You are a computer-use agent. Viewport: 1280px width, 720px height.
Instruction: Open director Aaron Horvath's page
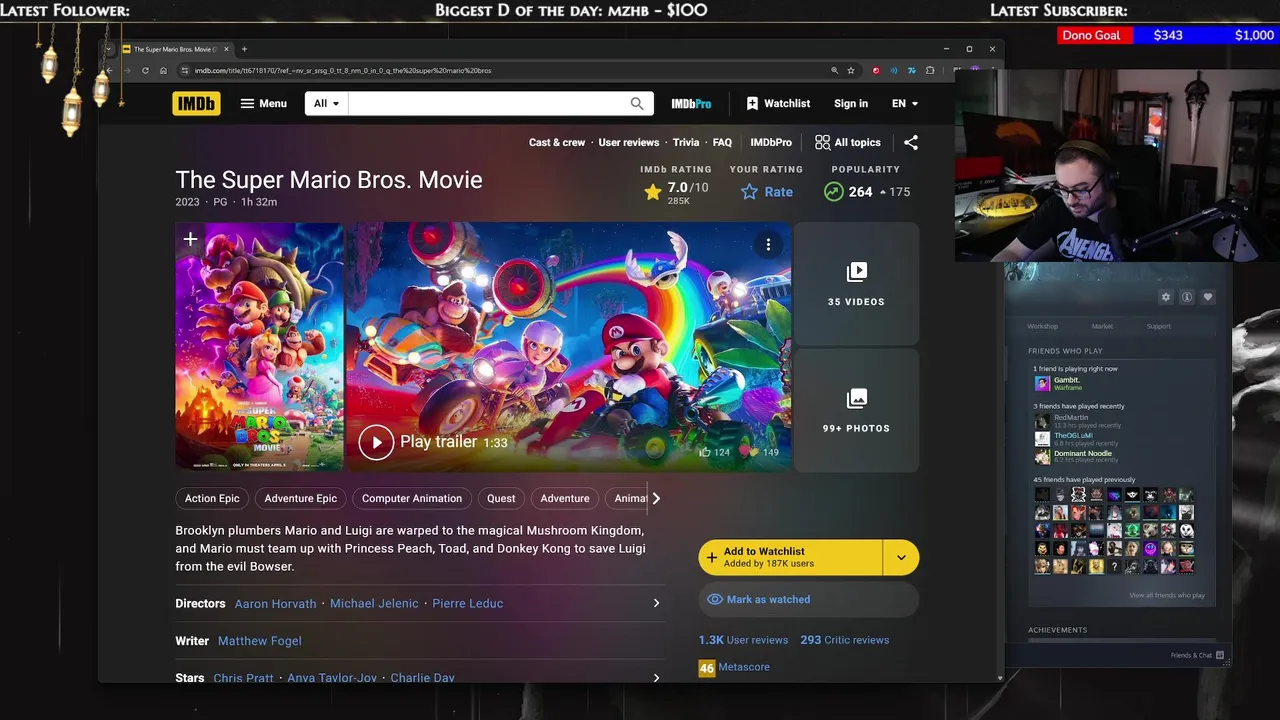275,604
